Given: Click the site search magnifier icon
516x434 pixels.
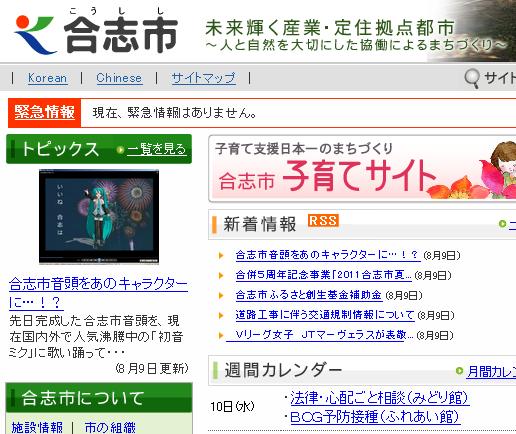Looking at the screenshot, I should pyautogui.click(x=472, y=79).
